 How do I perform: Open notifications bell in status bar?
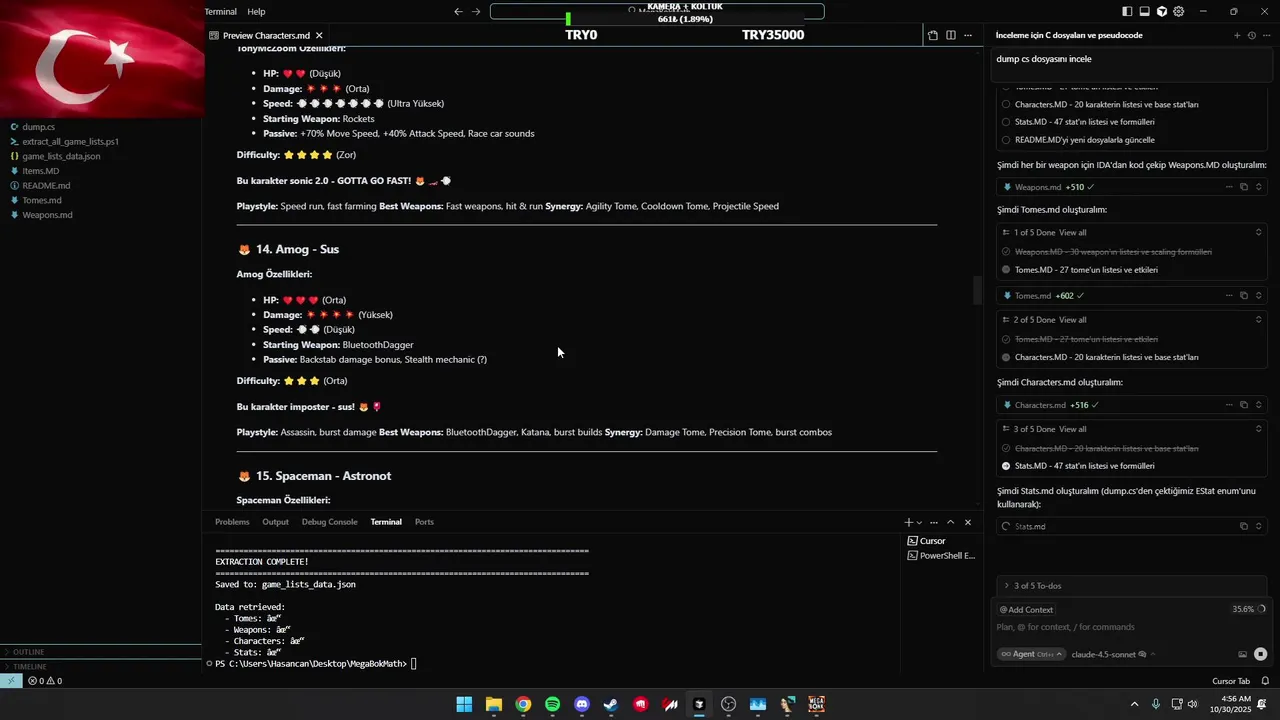tap(1265, 681)
